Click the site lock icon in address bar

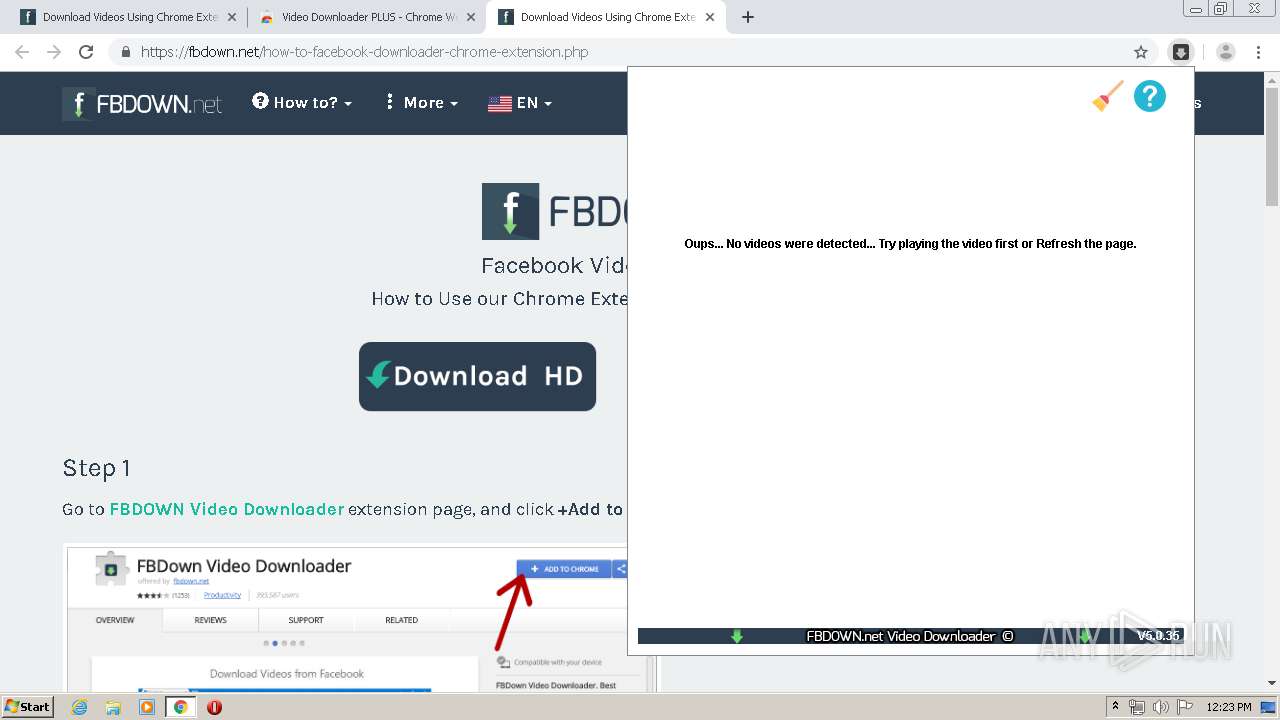pyautogui.click(x=126, y=52)
